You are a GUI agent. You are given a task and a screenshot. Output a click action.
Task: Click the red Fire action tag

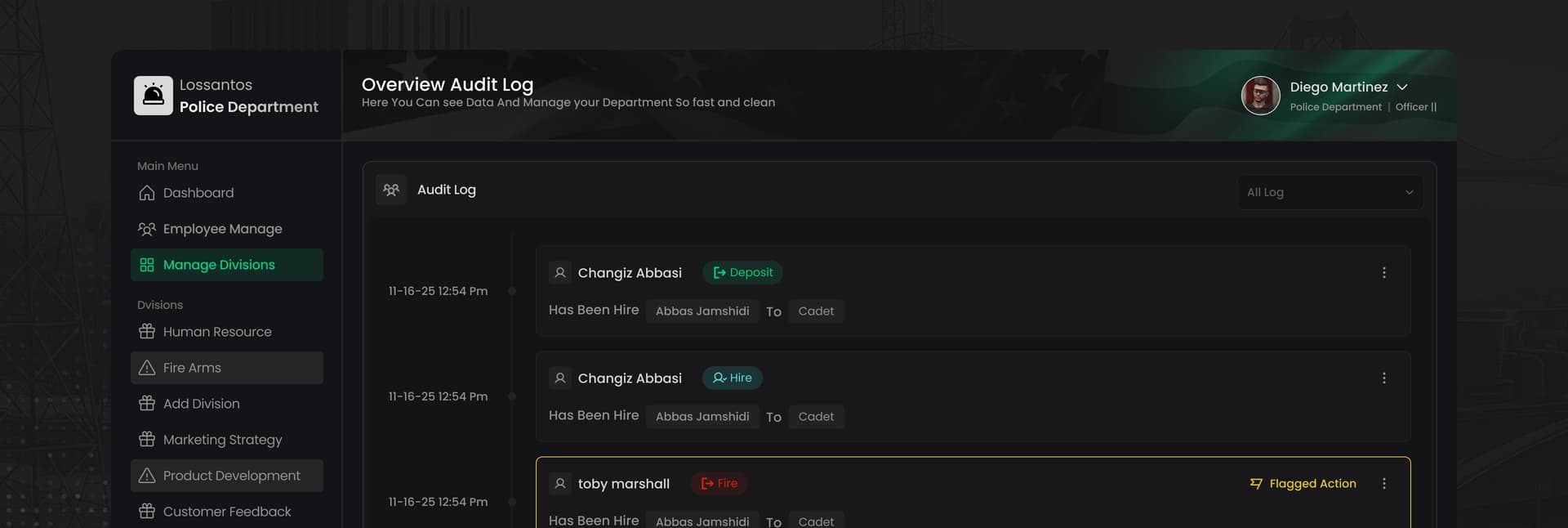point(719,484)
